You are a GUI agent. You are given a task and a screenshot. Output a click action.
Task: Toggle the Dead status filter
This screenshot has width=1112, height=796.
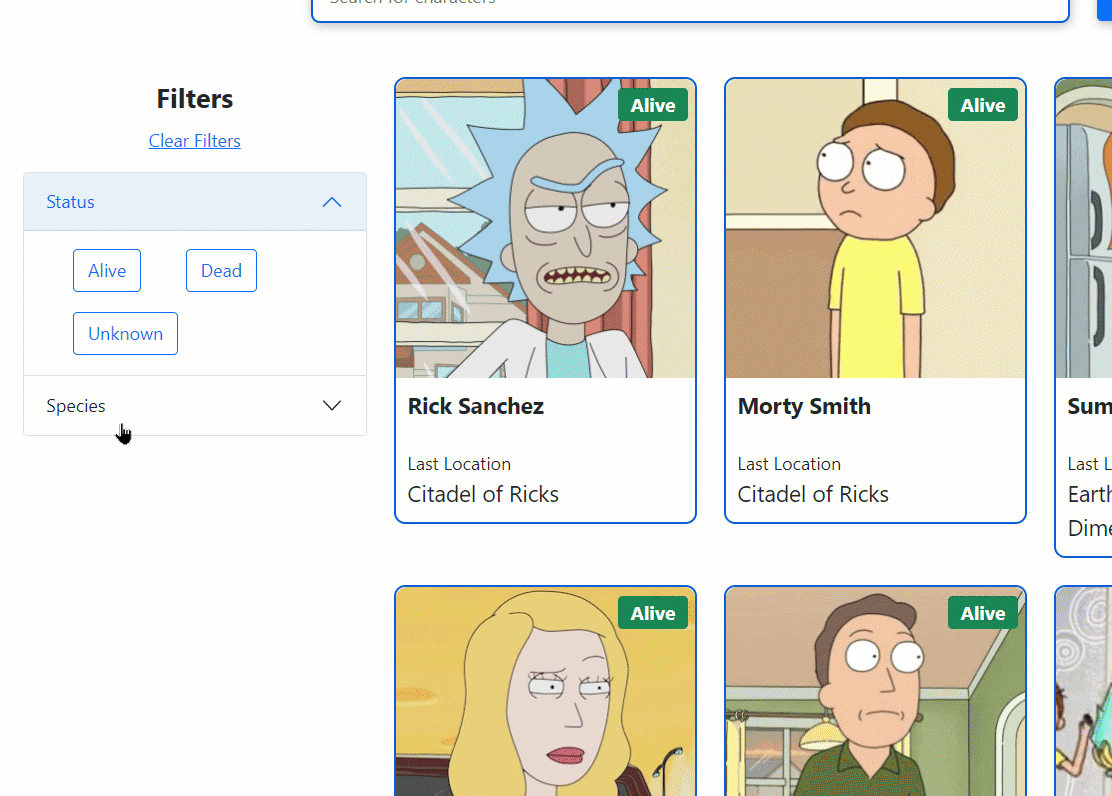[221, 270]
